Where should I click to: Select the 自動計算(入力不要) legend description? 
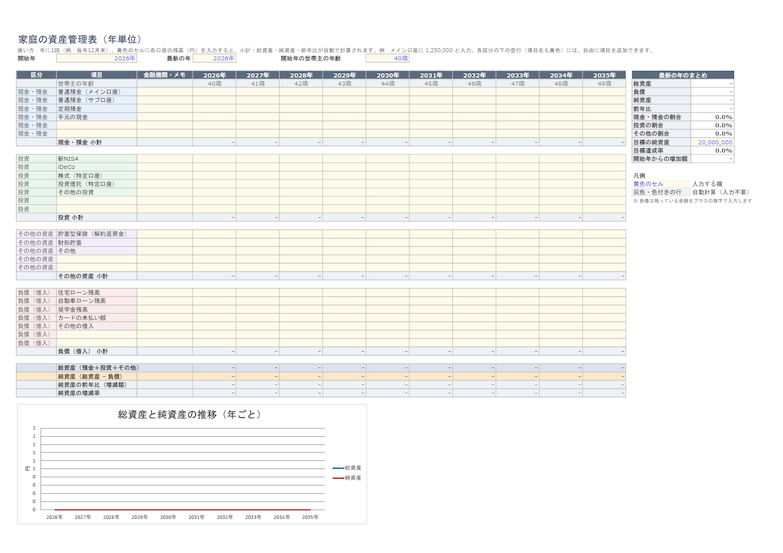tap(720, 192)
